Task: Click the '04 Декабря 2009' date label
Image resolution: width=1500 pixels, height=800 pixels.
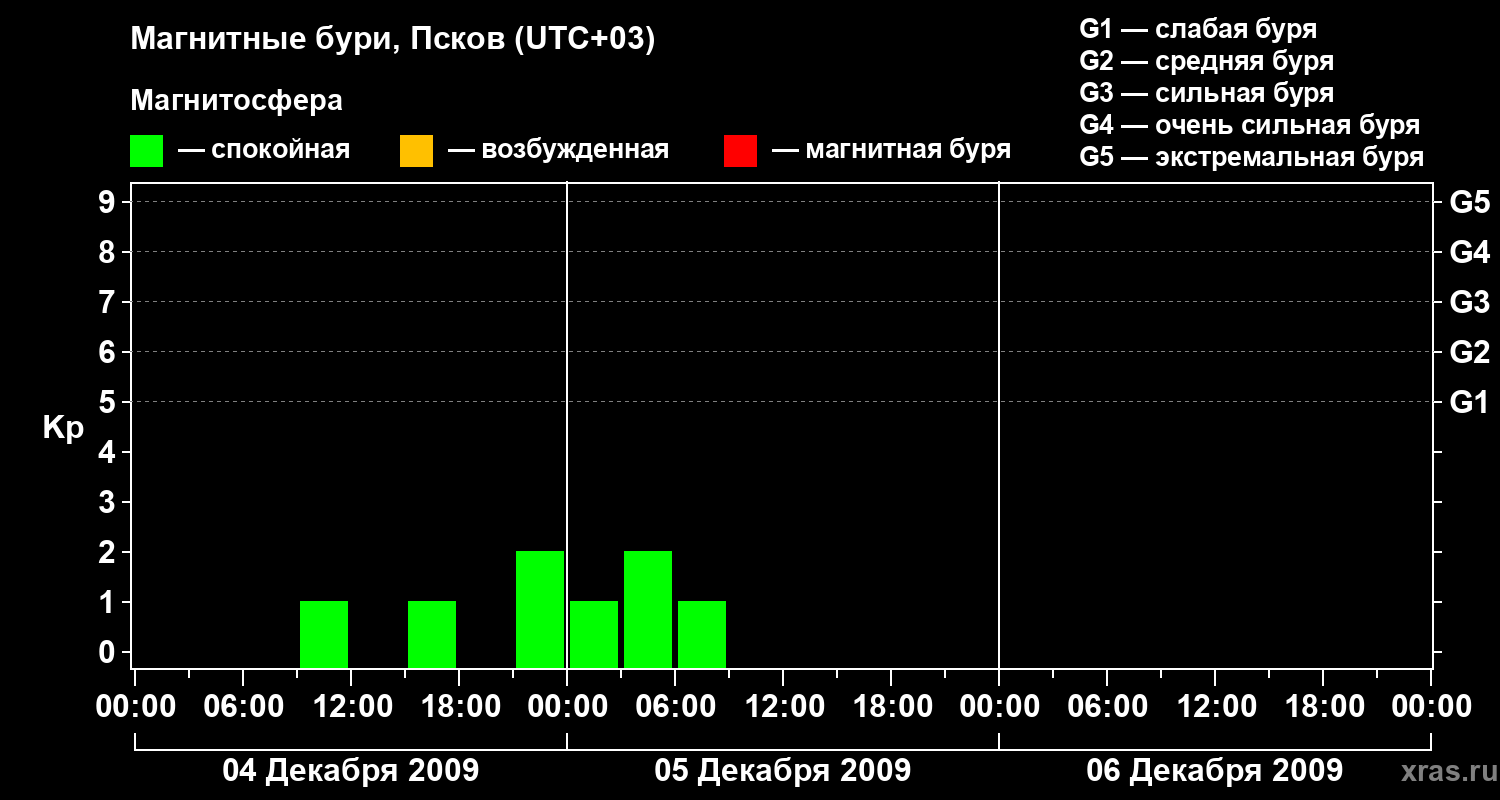Action: (x=350, y=771)
